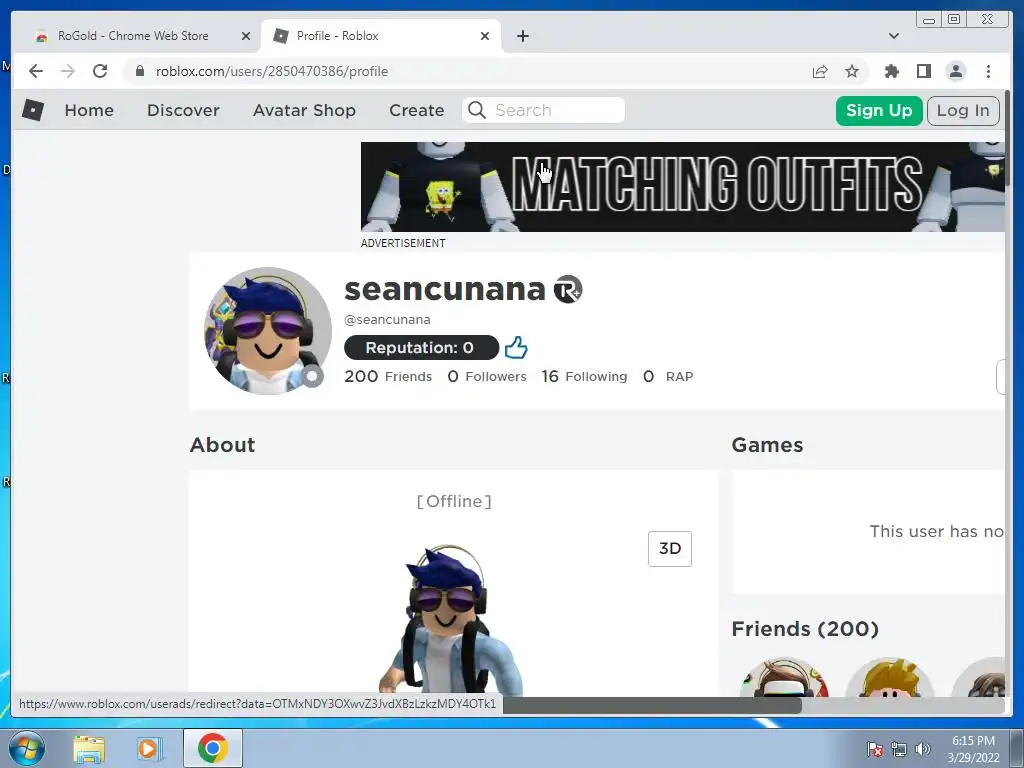1024x768 pixels.
Task: Reload the Roblox profile page
Action: click(100, 71)
